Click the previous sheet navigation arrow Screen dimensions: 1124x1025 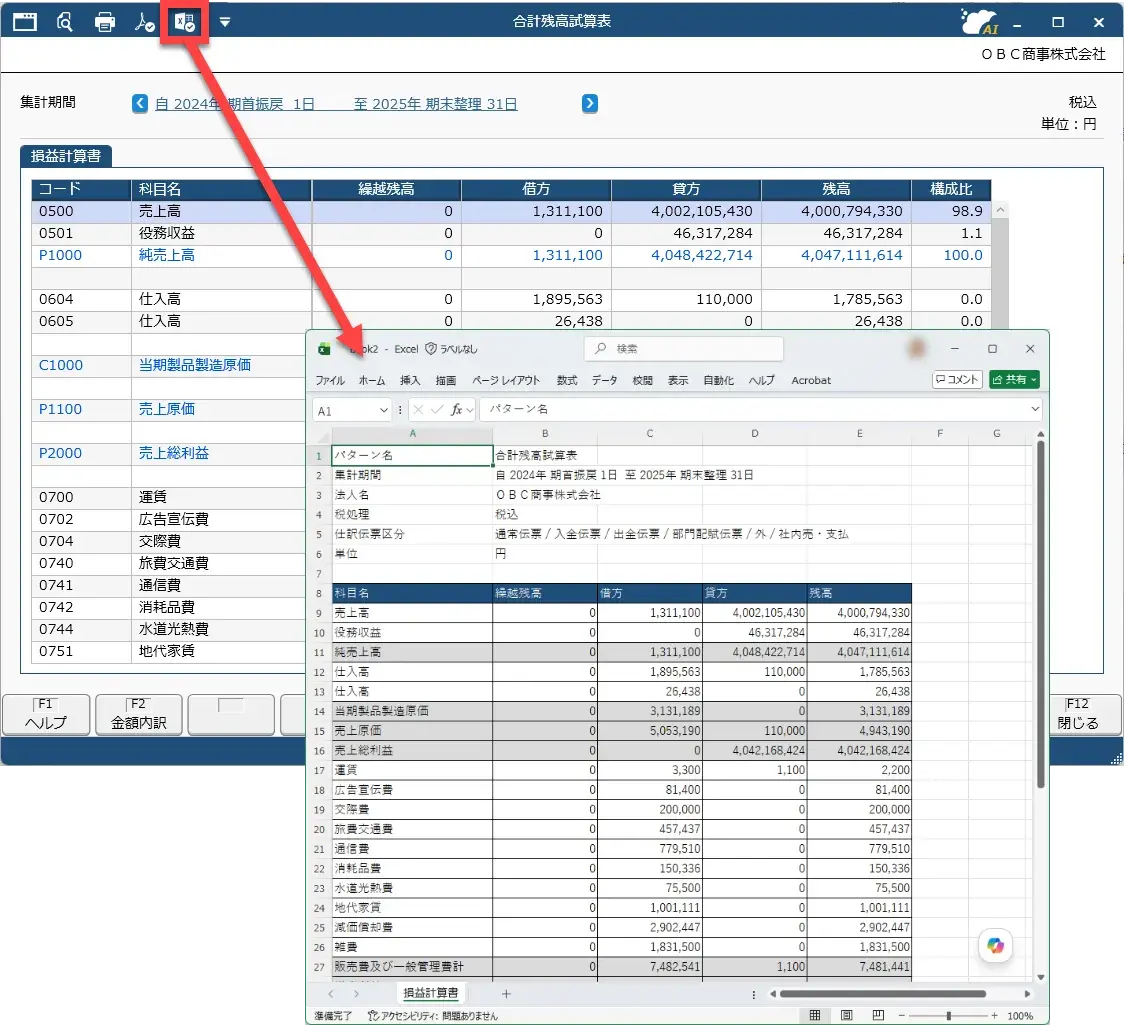tap(330, 994)
